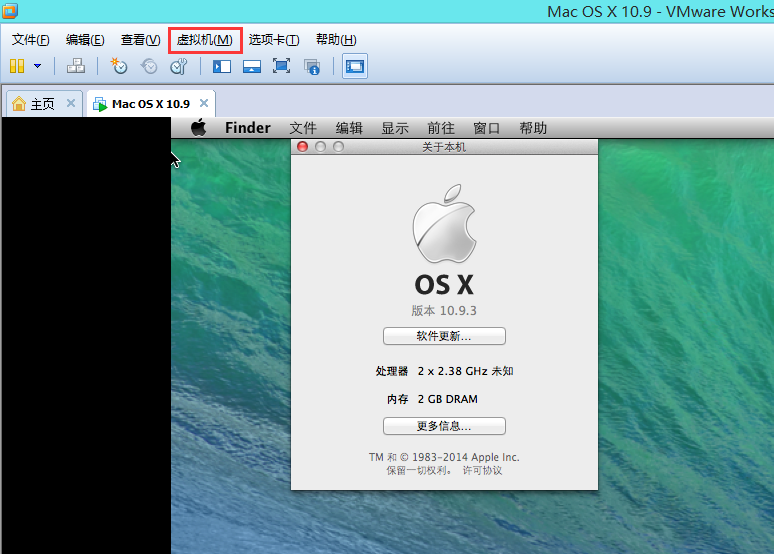
Task: Open the macOS 文件 menu
Action: click(x=303, y=128)
